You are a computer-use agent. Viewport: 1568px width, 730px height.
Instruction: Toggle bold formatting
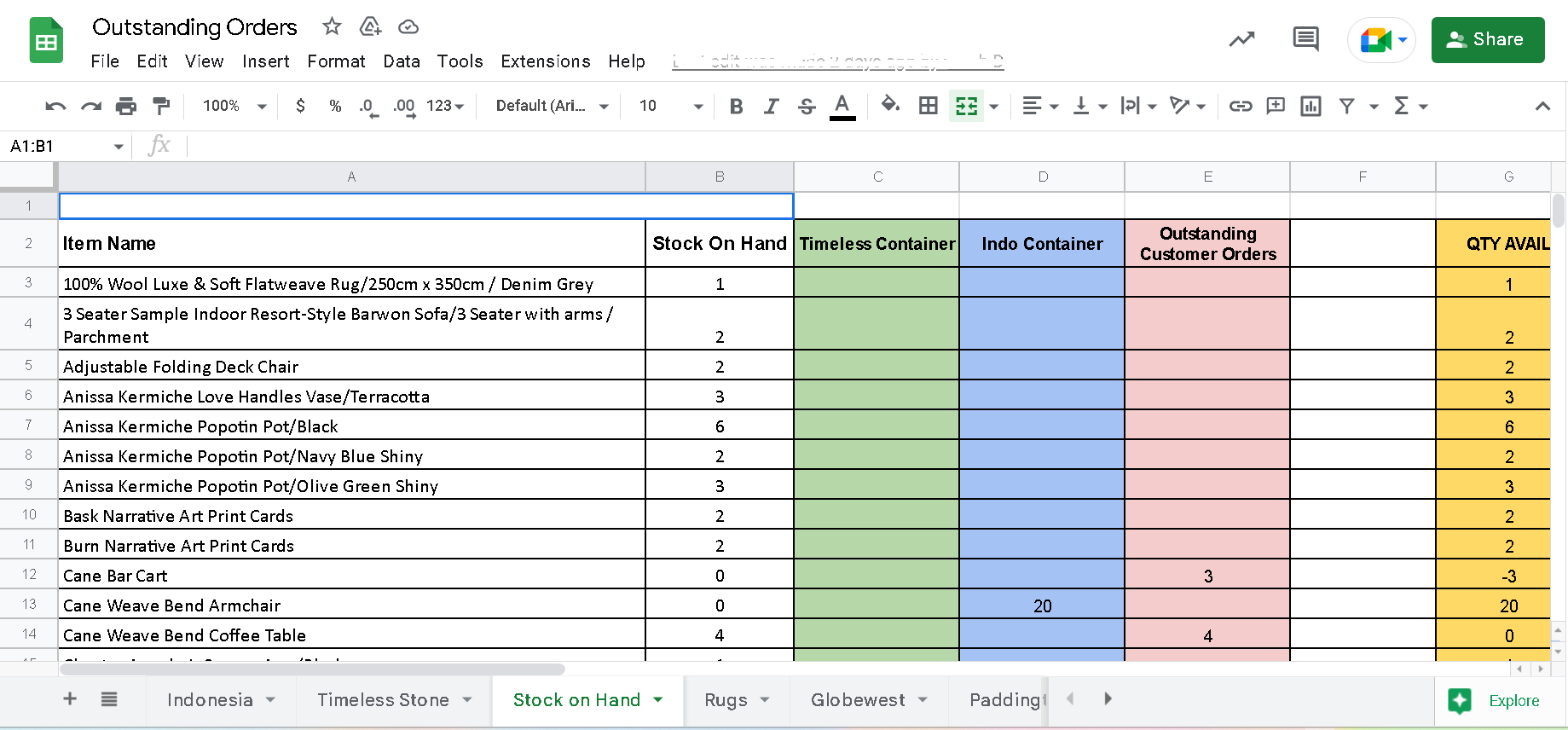point(736,106)
